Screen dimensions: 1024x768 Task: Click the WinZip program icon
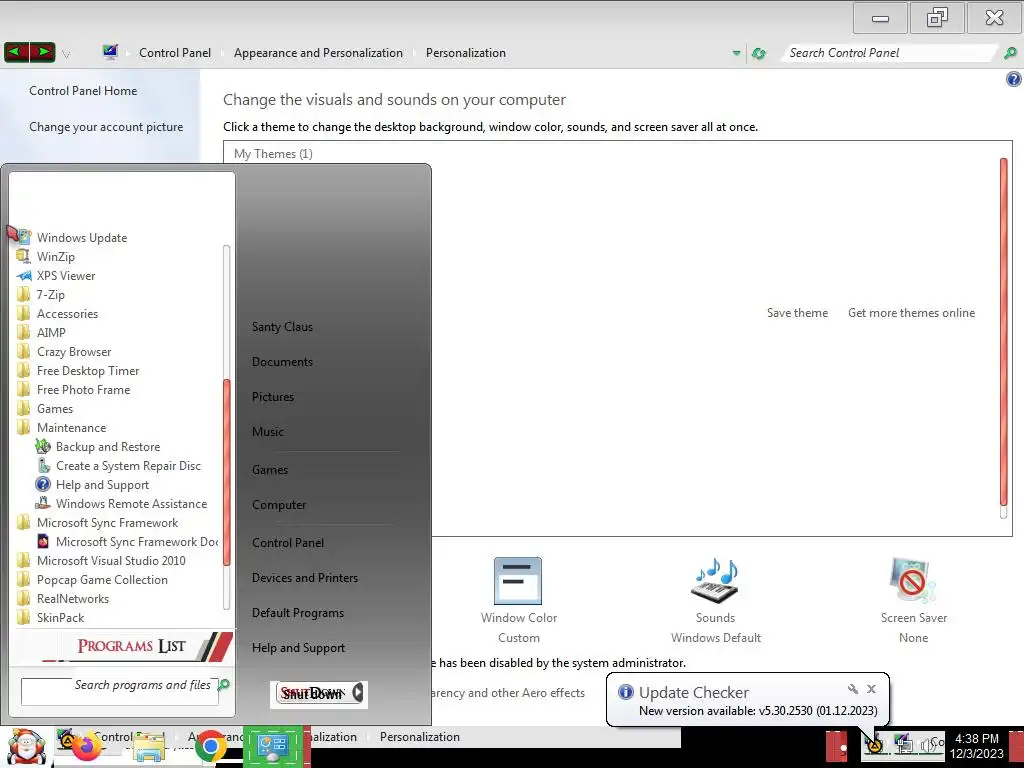coord(24,256)
